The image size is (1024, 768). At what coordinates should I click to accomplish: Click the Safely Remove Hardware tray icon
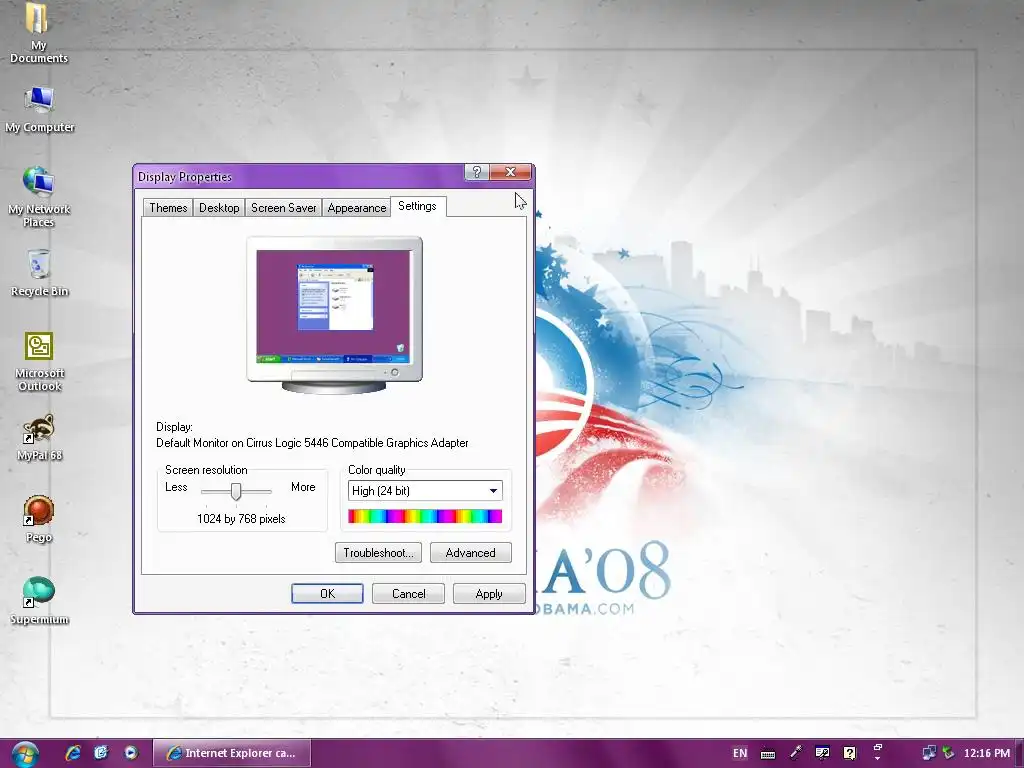[948, 753]
